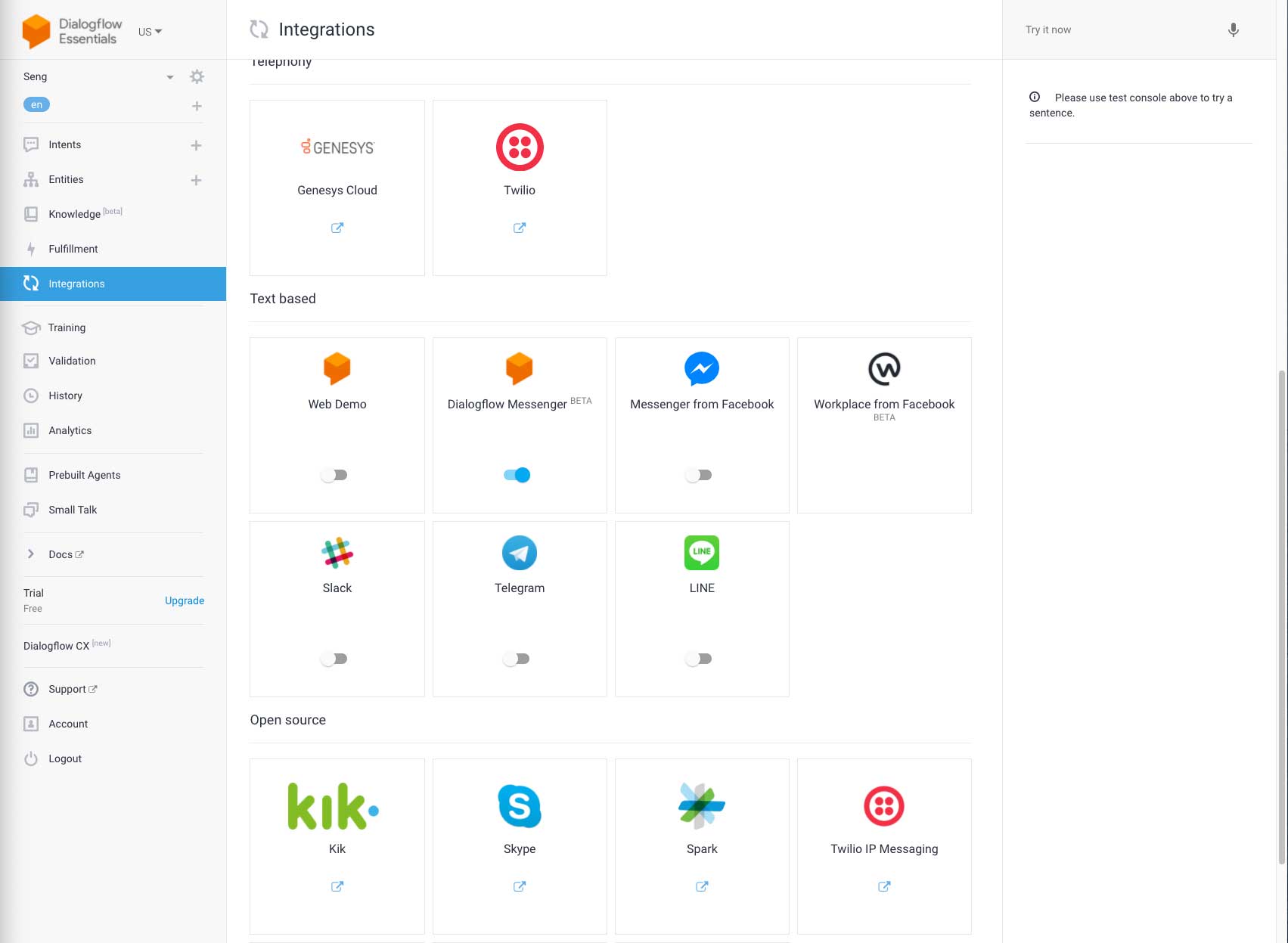The height and width of the screenshot is (943, 1288).
Task: Click the Web Demo cube icon
Action: click(x=337, y=368)
